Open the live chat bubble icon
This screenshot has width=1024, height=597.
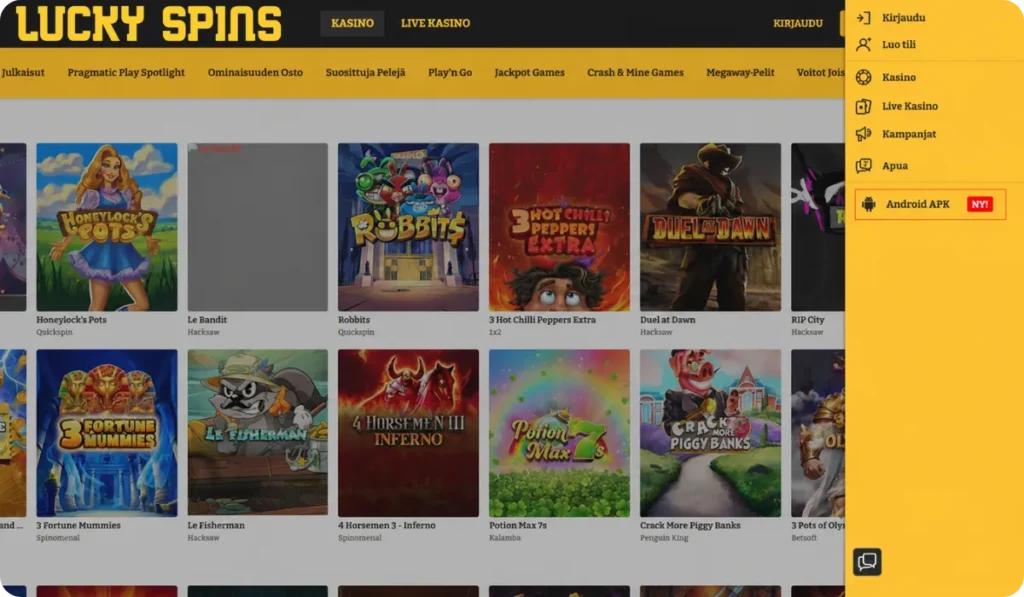pyautogui.click(x=867, y=562)
